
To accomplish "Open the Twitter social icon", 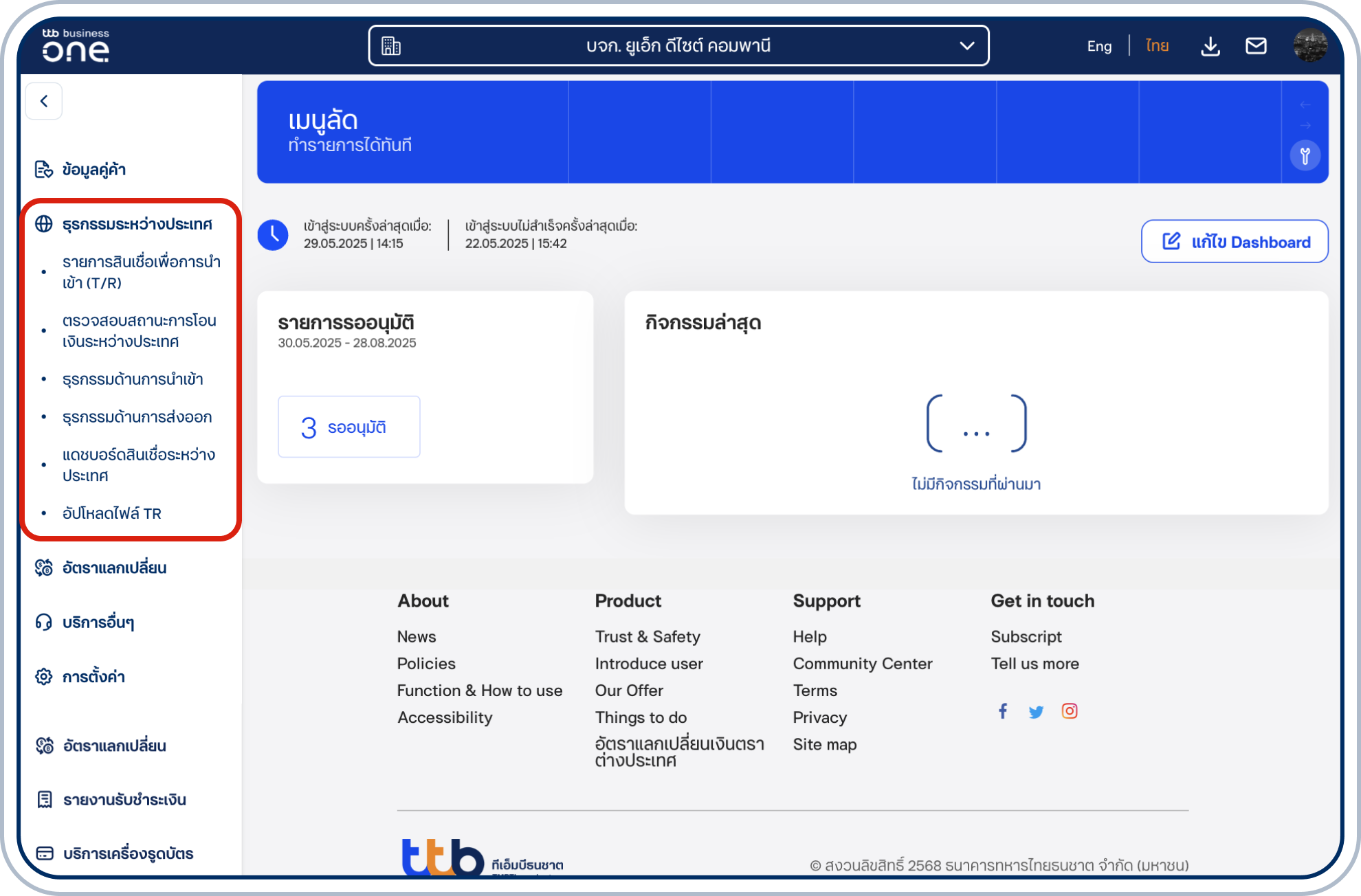I will pos(1036,711).
